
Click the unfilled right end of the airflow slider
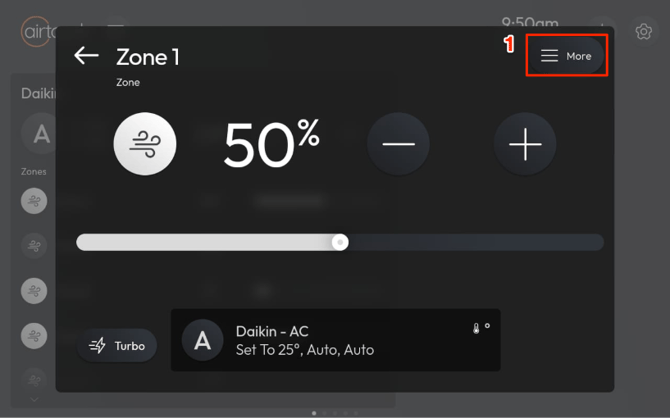[590, 242]
